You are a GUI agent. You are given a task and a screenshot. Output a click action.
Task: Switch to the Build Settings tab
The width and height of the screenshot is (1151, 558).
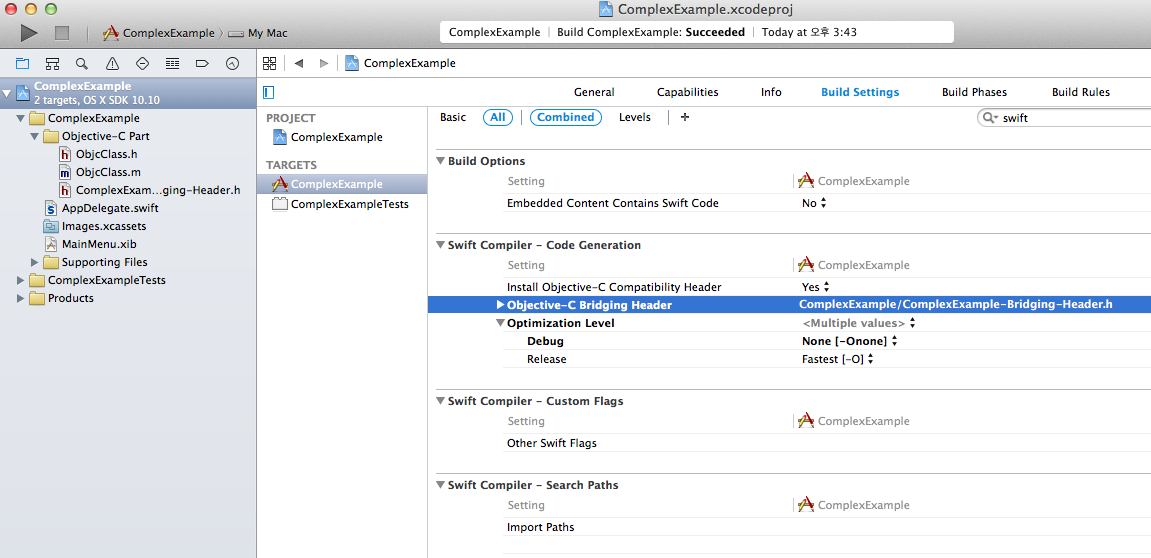click(860, 93)
